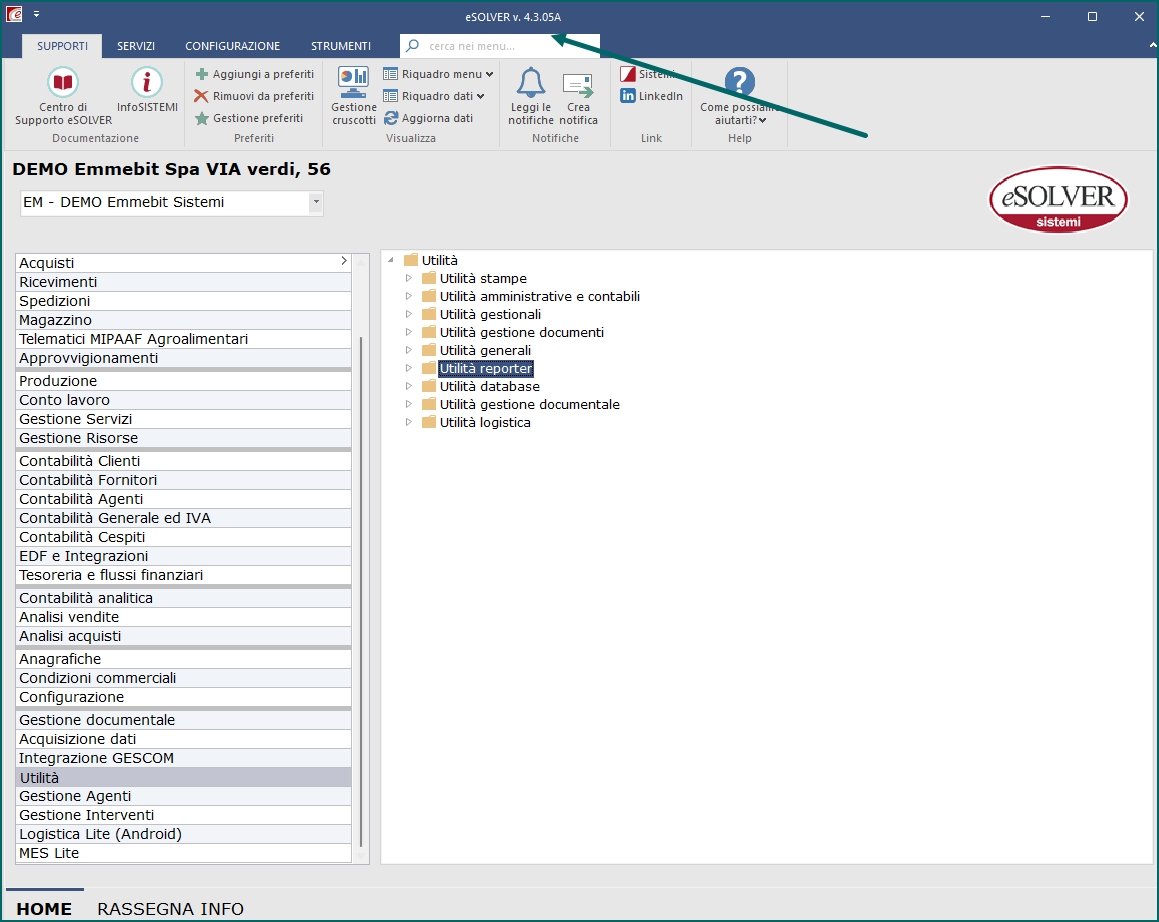Switch to SERVIZI ribbon tab
The image size is (1159, 922).
tap(136, 46)
